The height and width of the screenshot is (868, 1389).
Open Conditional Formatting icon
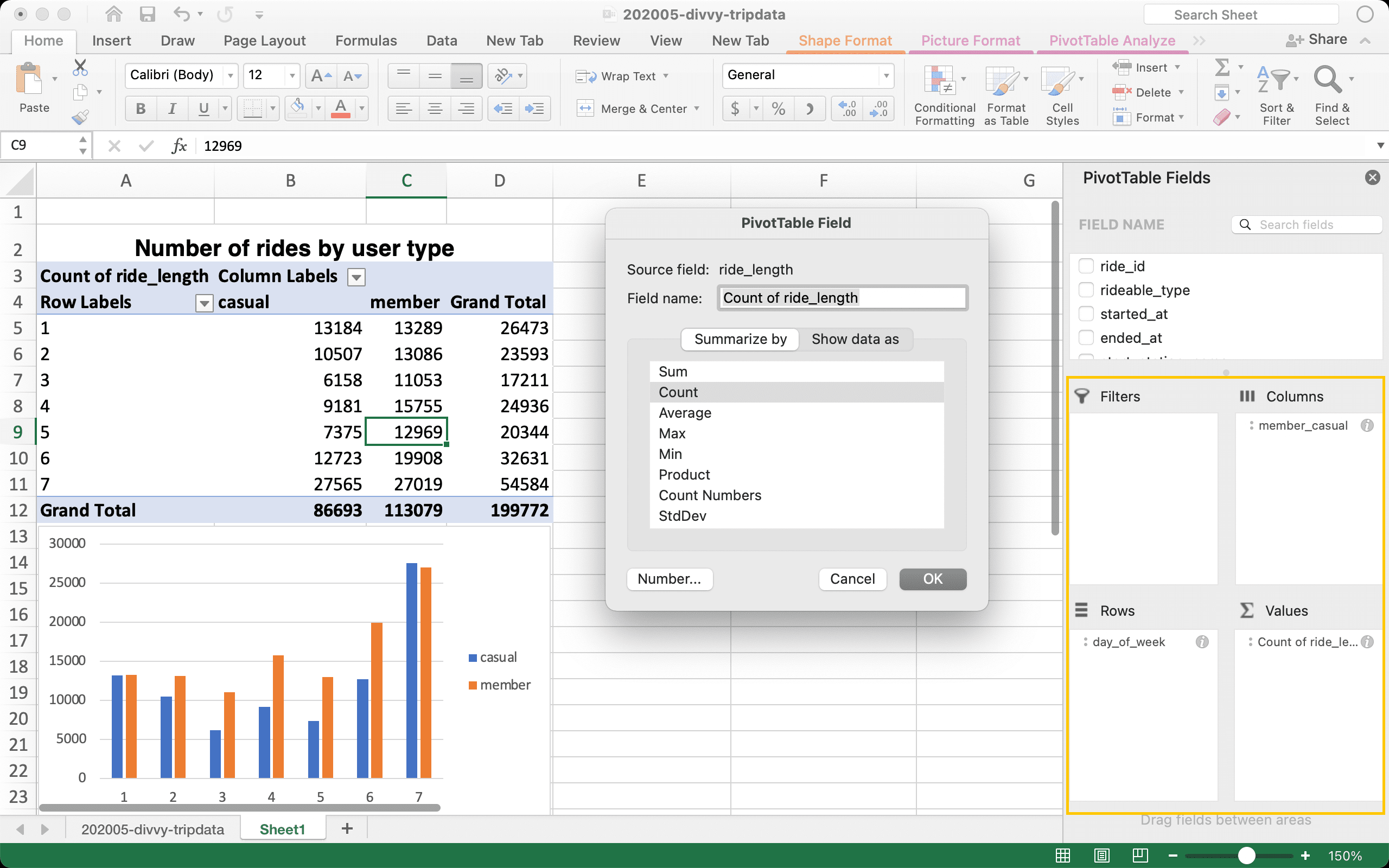[940, 81]
